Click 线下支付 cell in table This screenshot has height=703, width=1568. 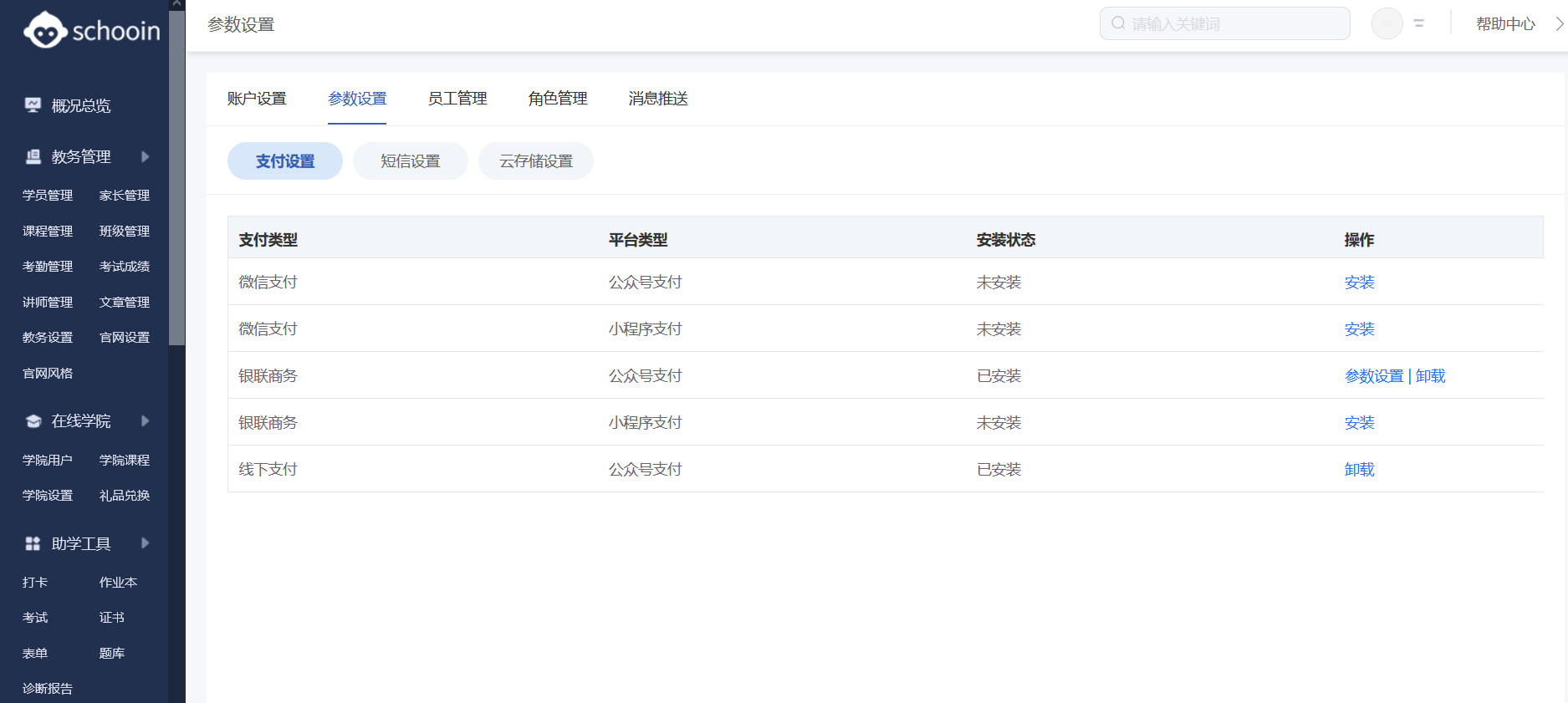[x=268, y=470]
